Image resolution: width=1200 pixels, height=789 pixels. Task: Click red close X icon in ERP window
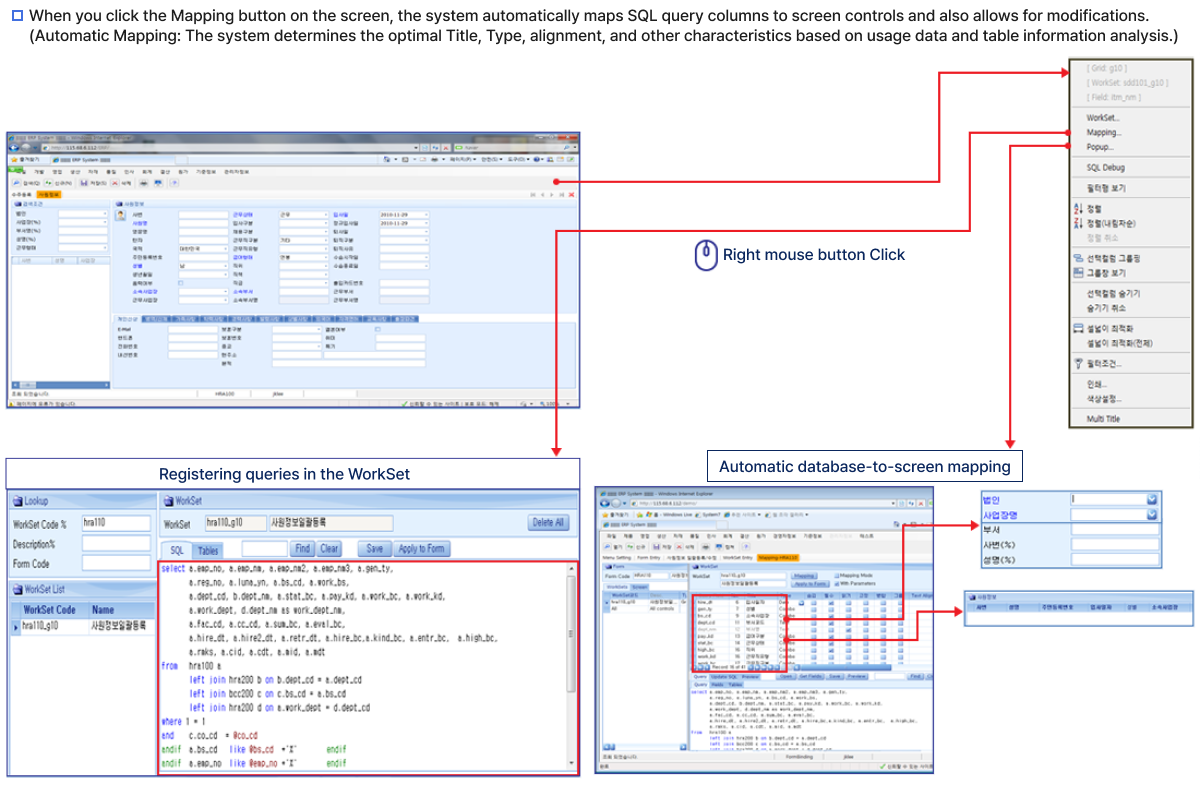click(571, 195)
